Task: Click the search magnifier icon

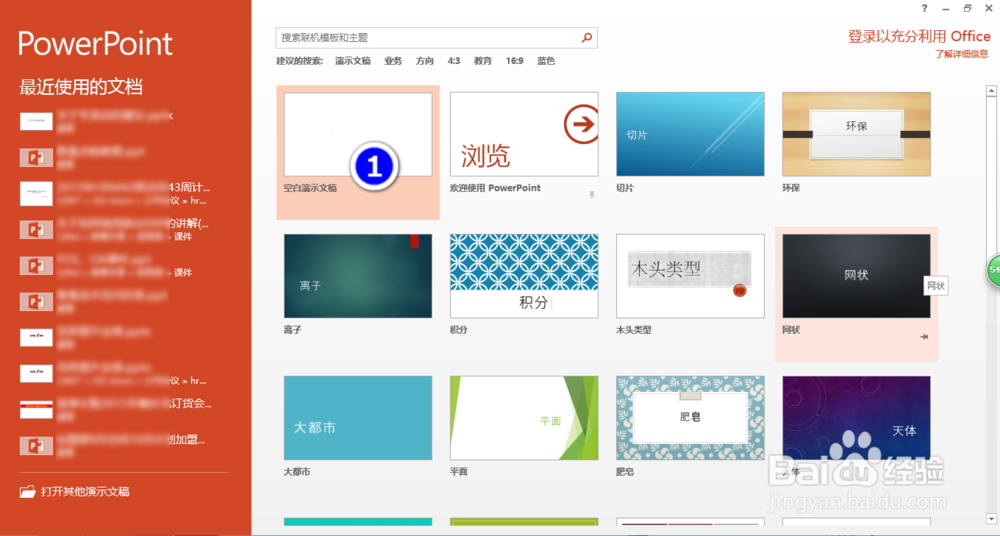Action: coord(587,38)
